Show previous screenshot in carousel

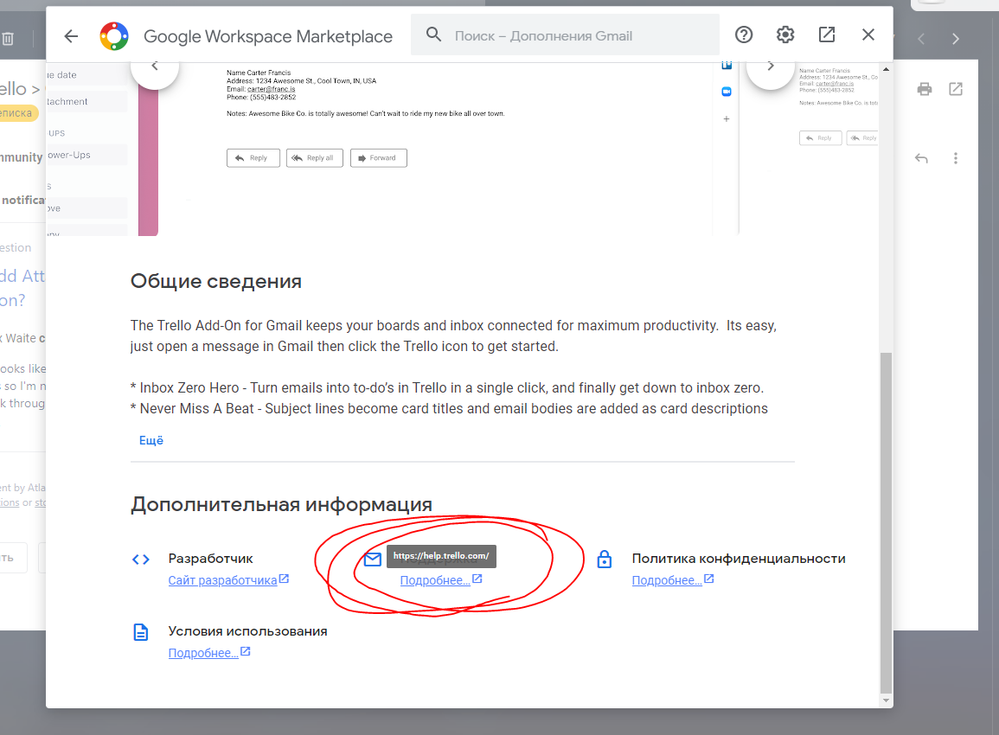(x=155, y=66)
